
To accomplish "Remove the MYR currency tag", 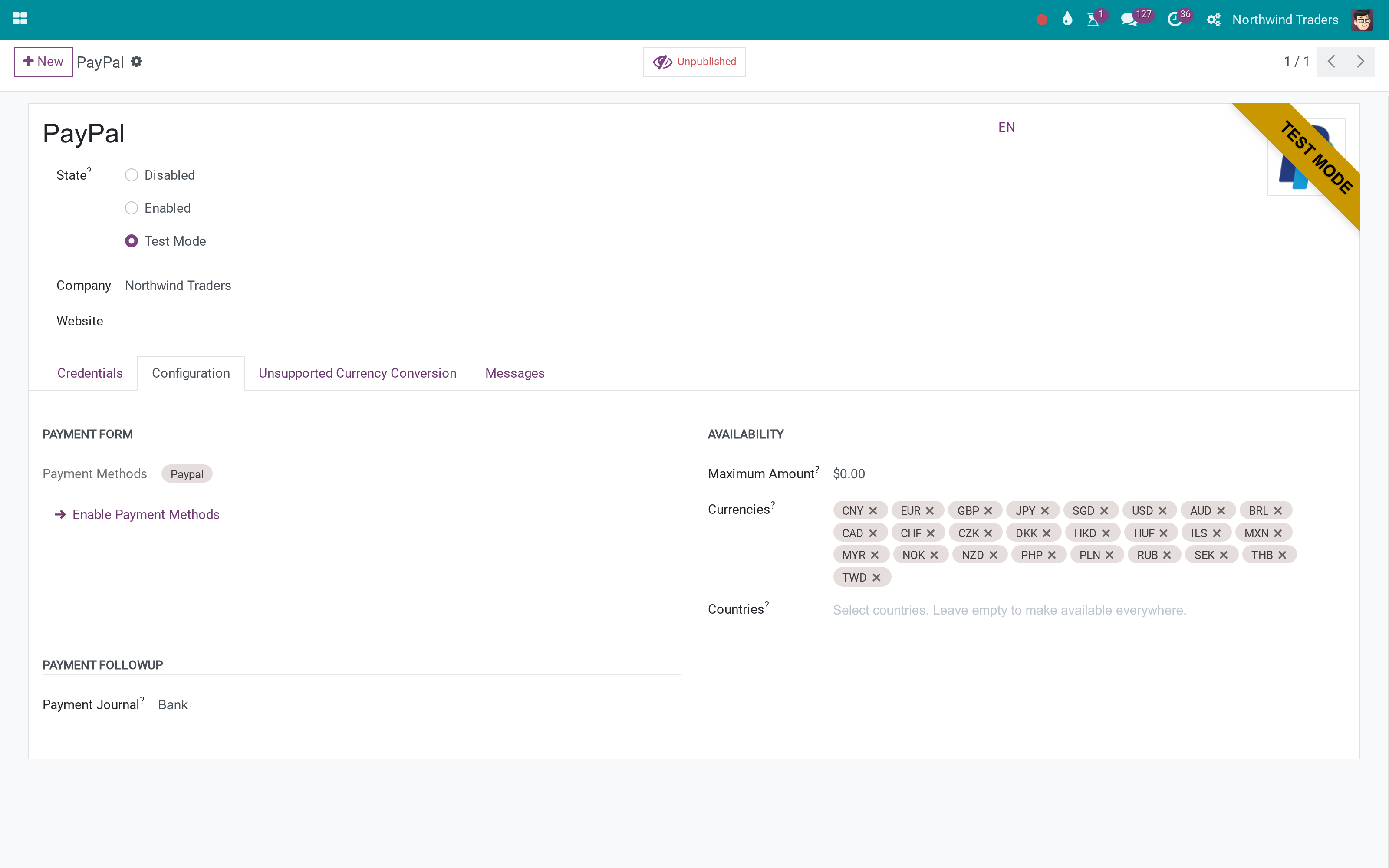I will click(x=875, y=555).
